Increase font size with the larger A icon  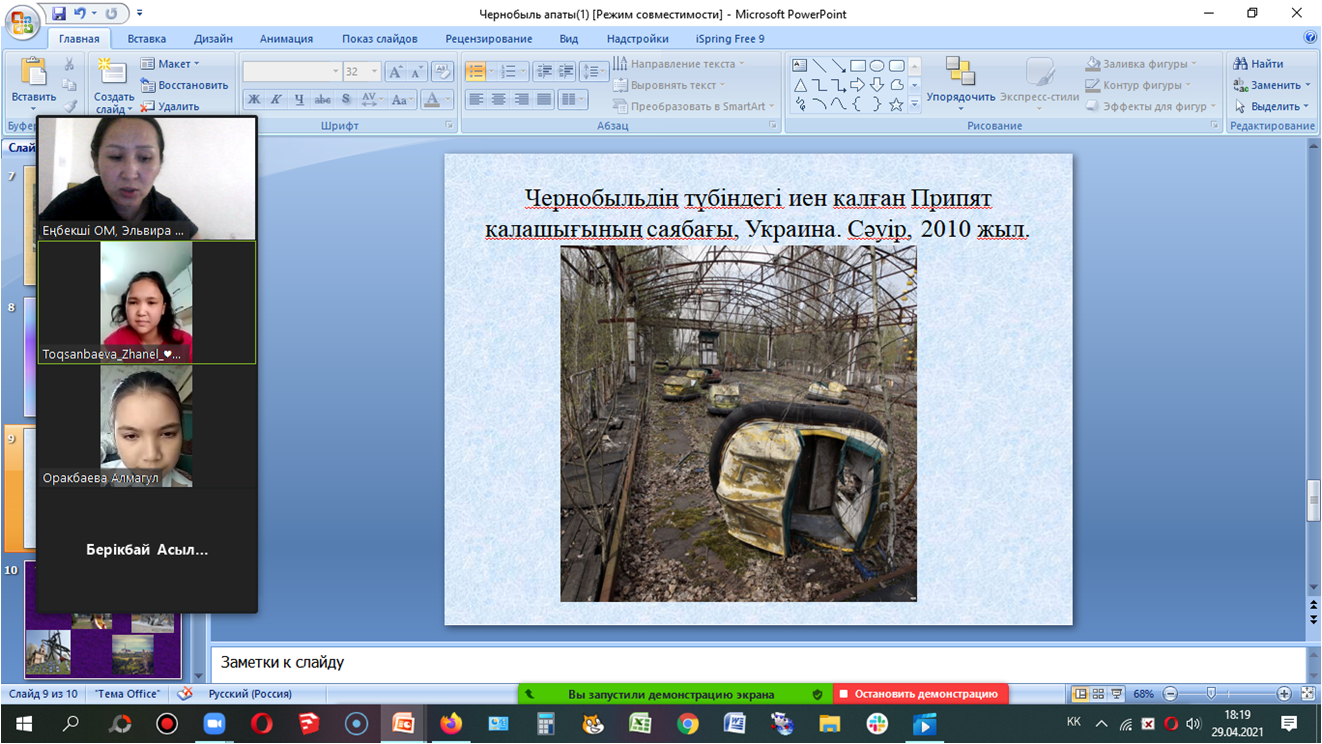[395, 72]
